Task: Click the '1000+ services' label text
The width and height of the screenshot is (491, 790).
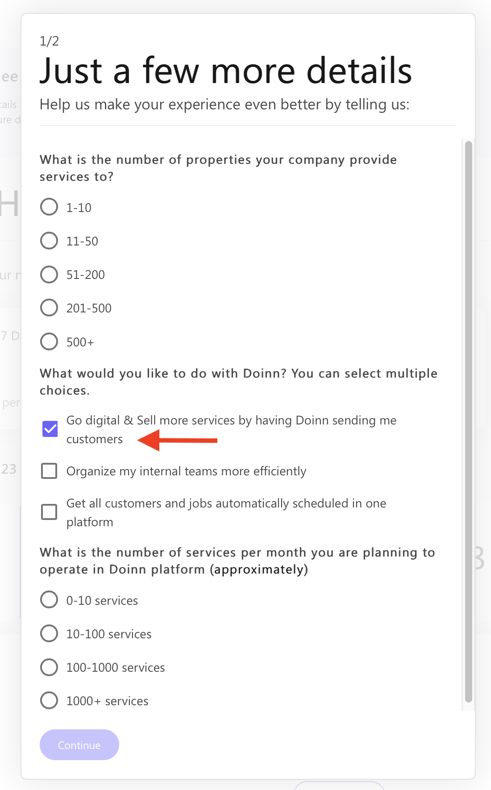Action: (x=107, y=701)
